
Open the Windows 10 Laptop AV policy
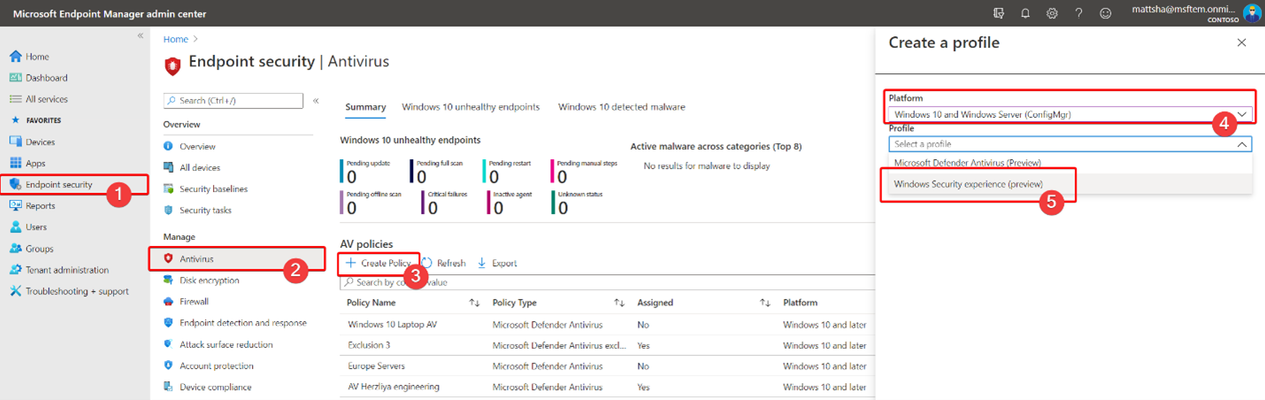(x=390, y=324)
